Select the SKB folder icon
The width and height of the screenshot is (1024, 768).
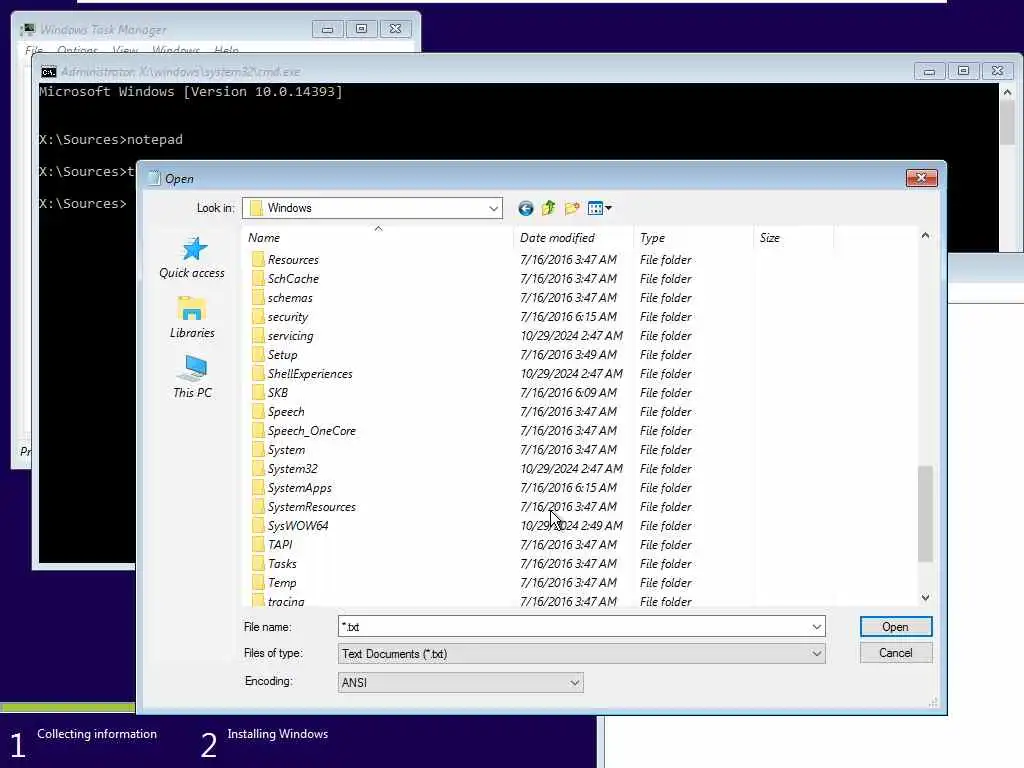(x=258, y=392)
